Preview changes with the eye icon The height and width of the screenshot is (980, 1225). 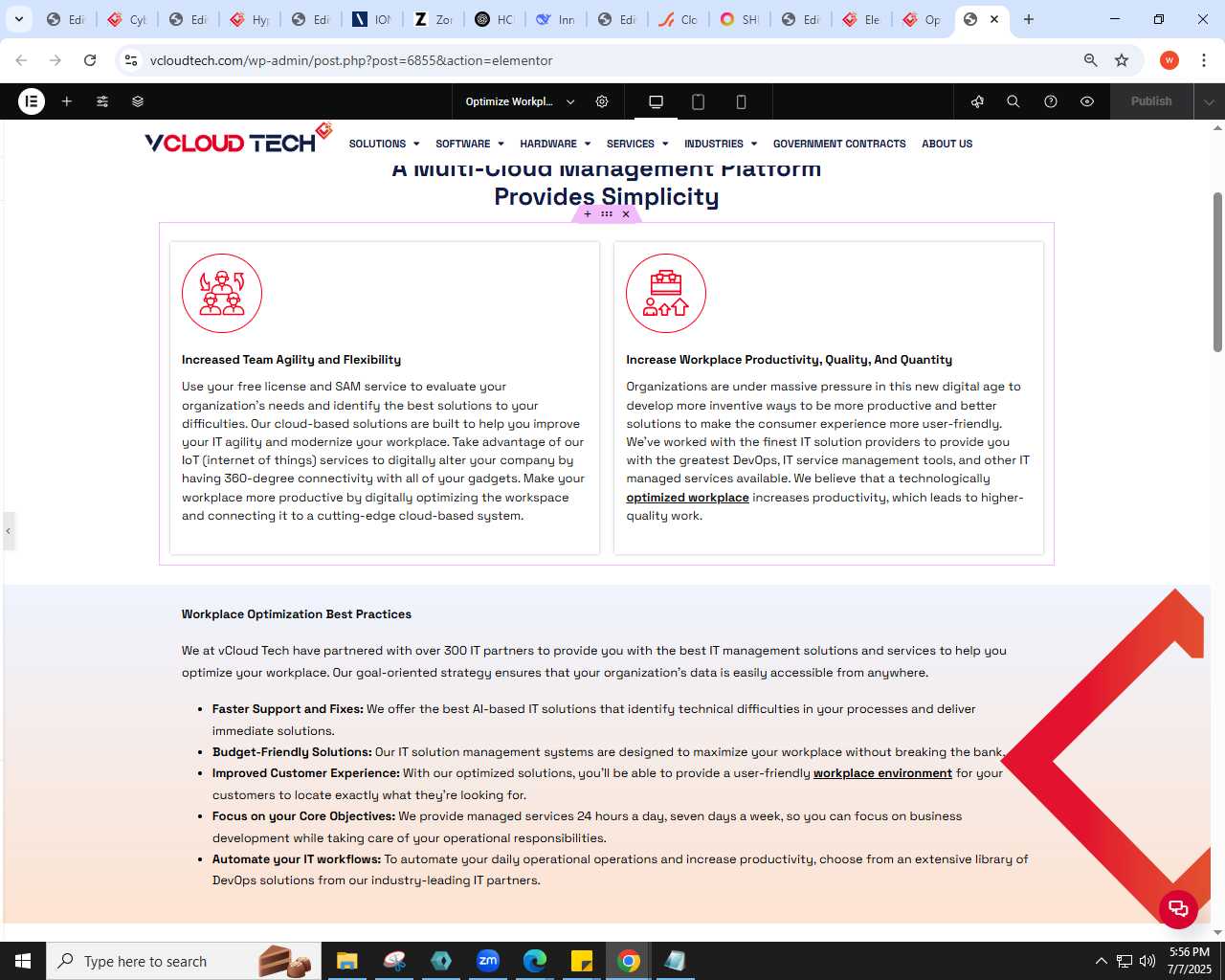(x=1087, y=101)
